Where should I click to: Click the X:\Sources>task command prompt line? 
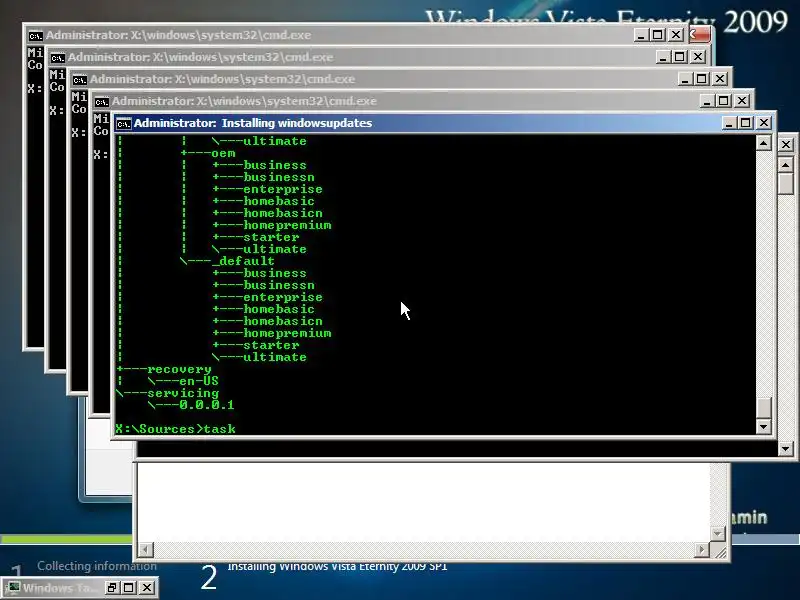176,429
